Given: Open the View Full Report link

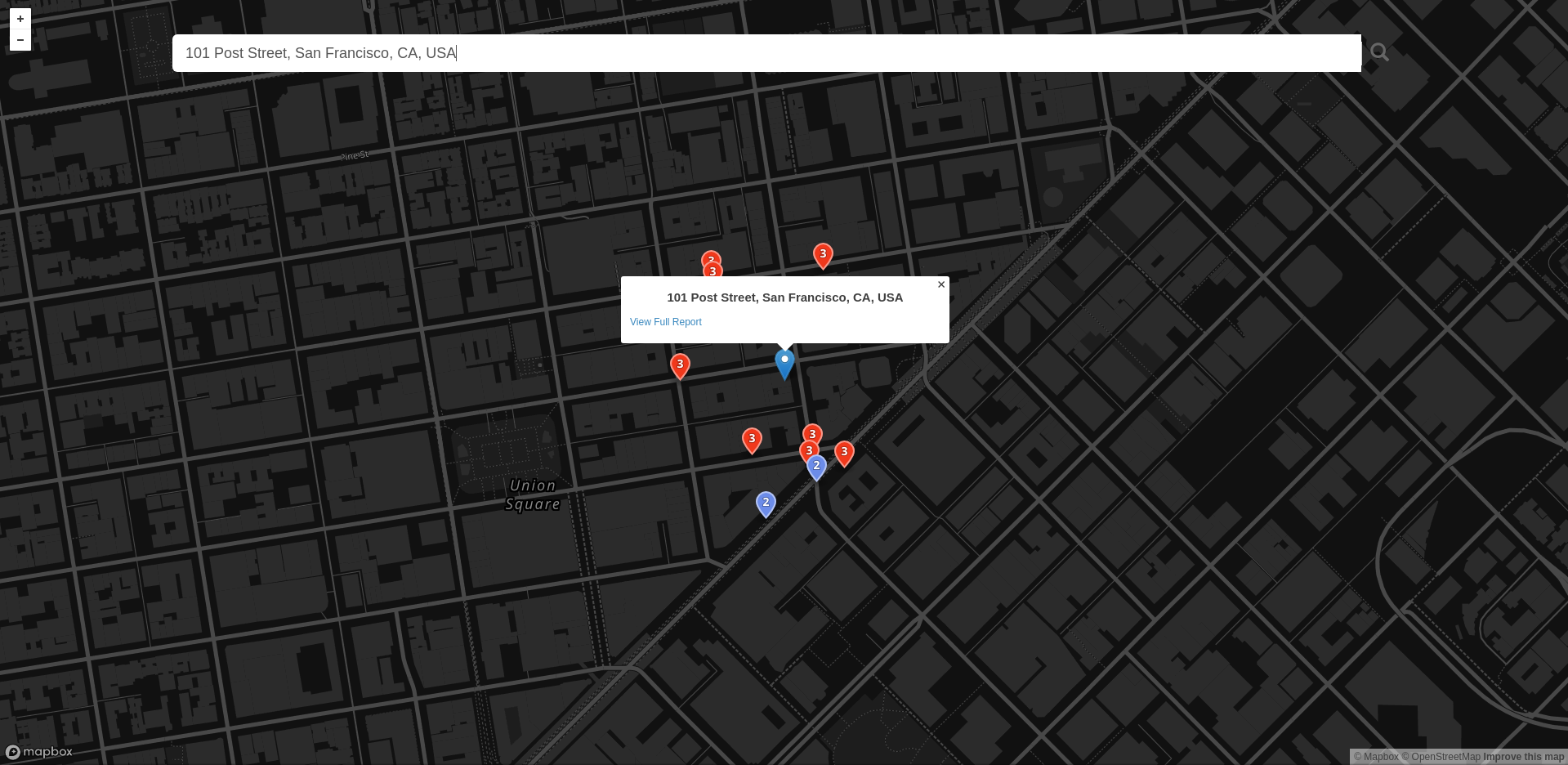Looking at the screenshot, I should coord(666,322).
